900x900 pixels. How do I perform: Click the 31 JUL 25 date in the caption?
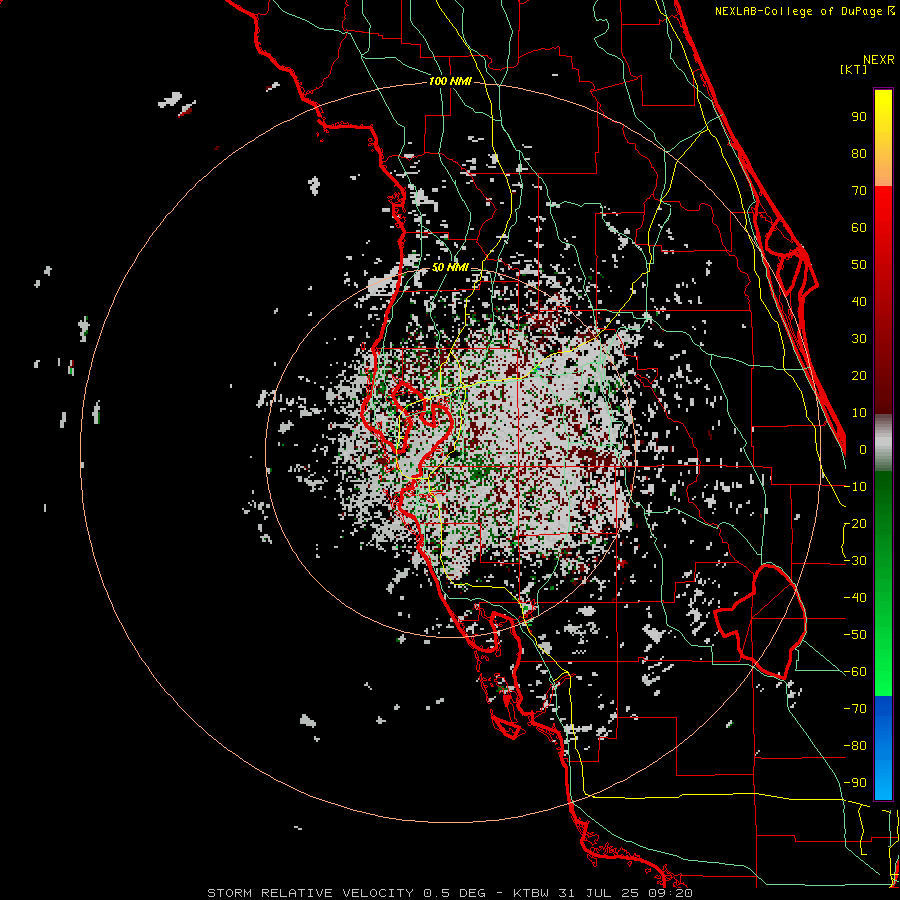coord(601,893)
